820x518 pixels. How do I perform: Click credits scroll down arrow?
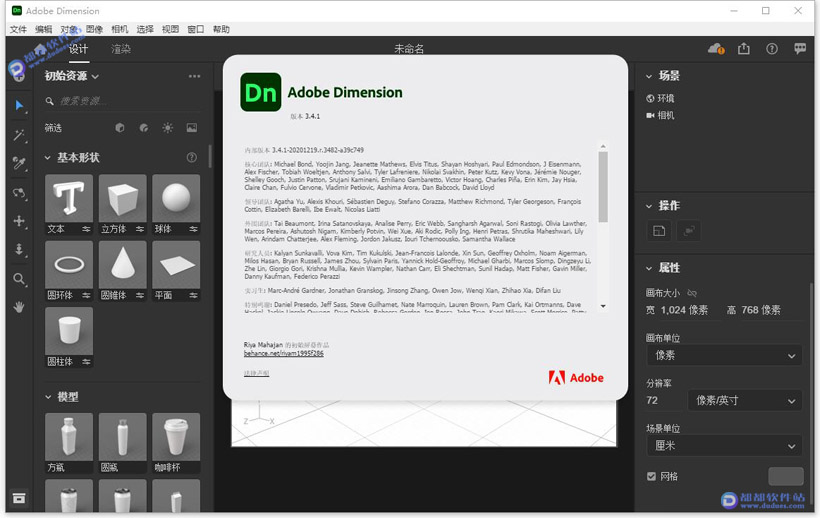click(603, 306)
